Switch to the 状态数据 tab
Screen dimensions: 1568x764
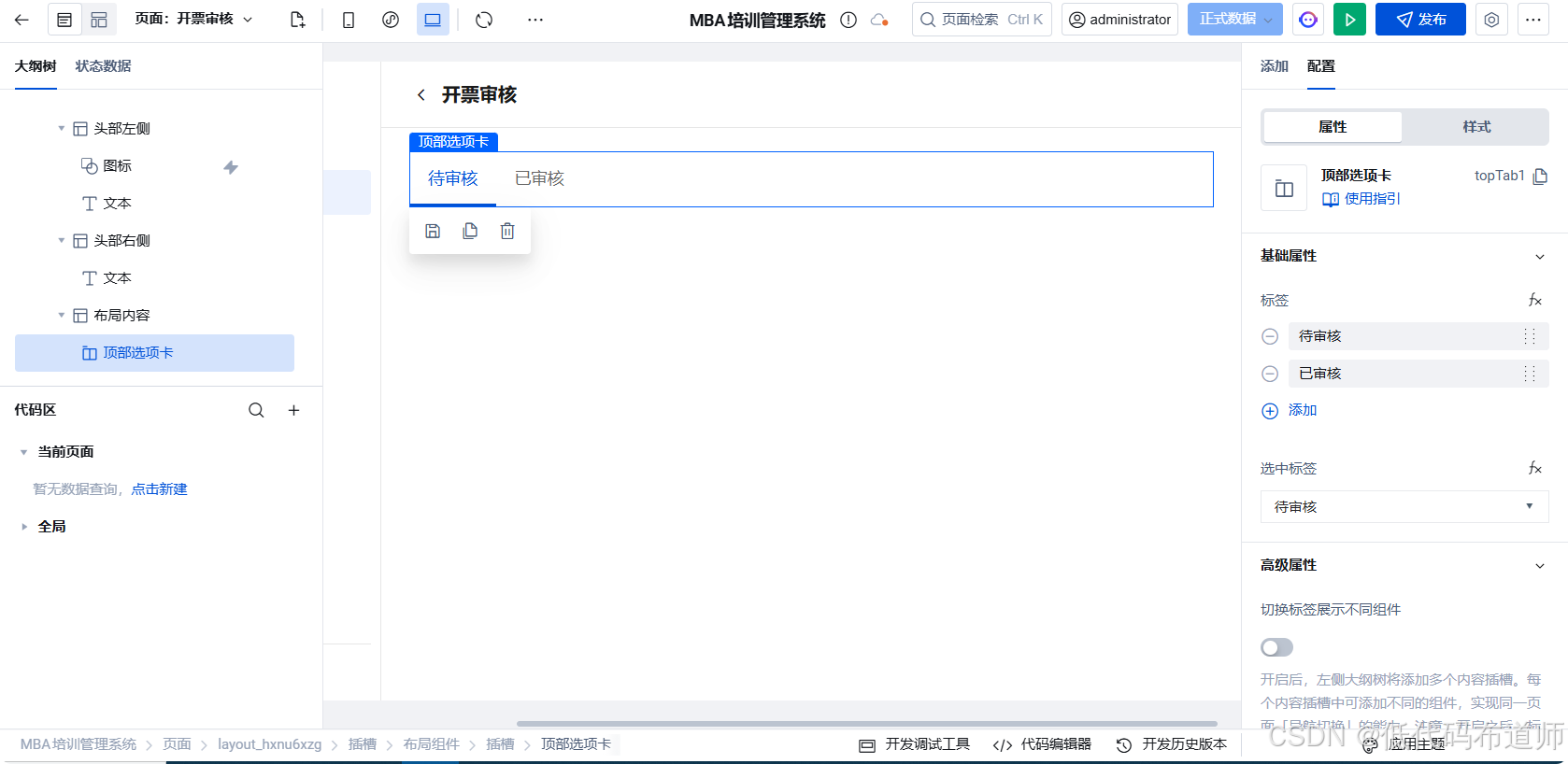[x=103, y=66]
